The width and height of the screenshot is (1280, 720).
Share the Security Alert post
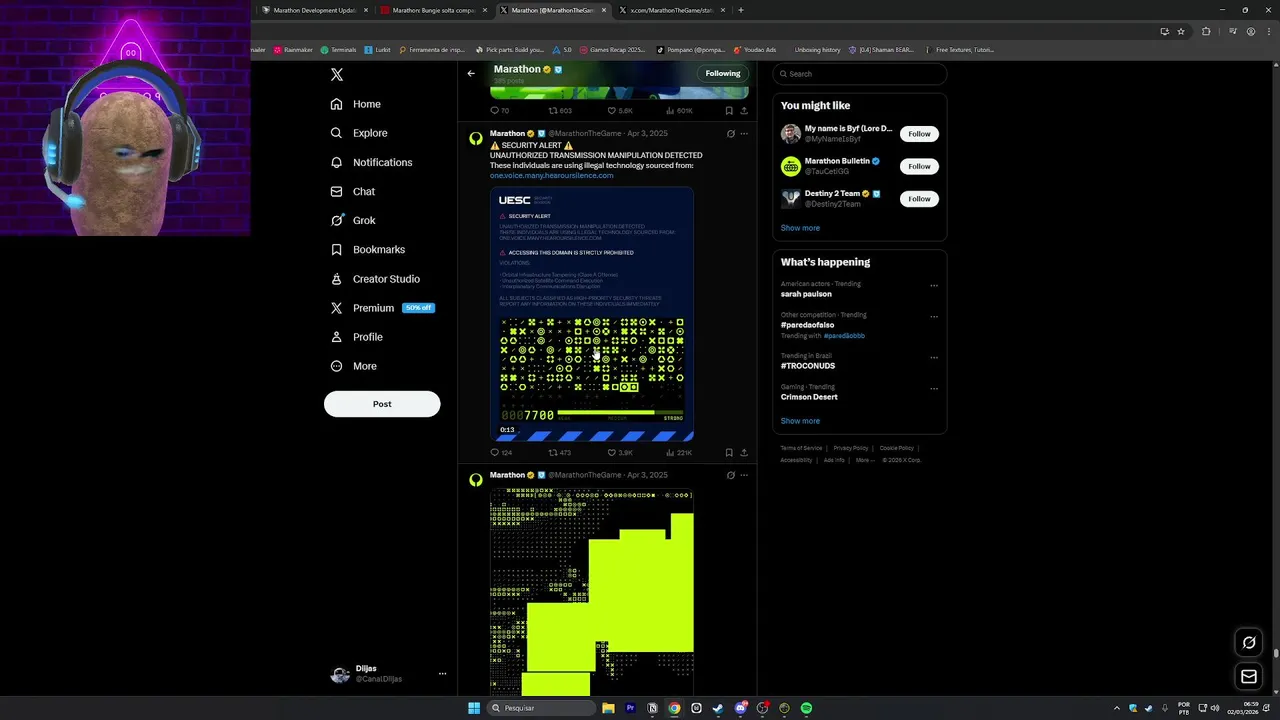744,453
